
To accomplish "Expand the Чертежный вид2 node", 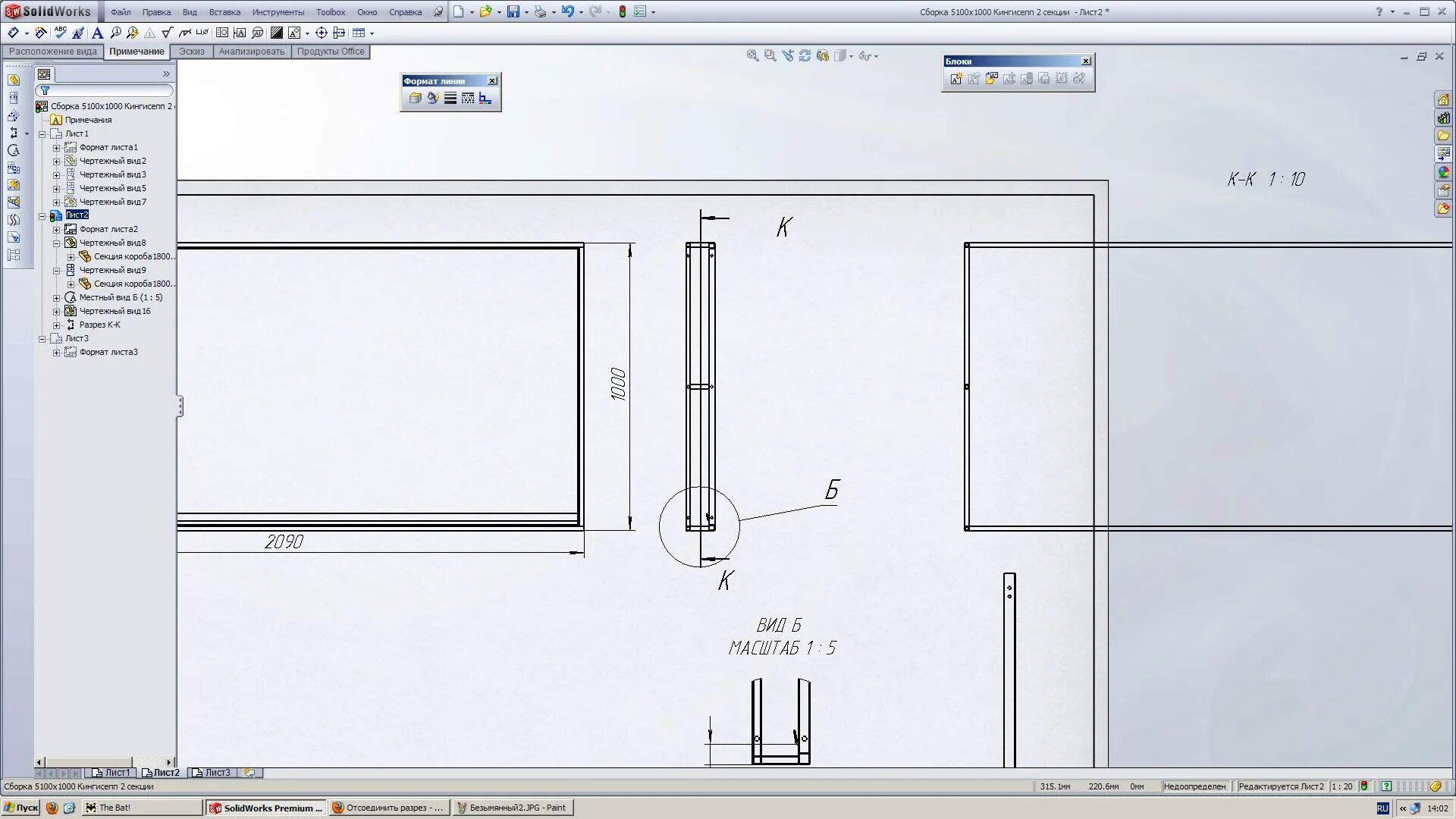I will pyautogui.click(x=56, y=161).
